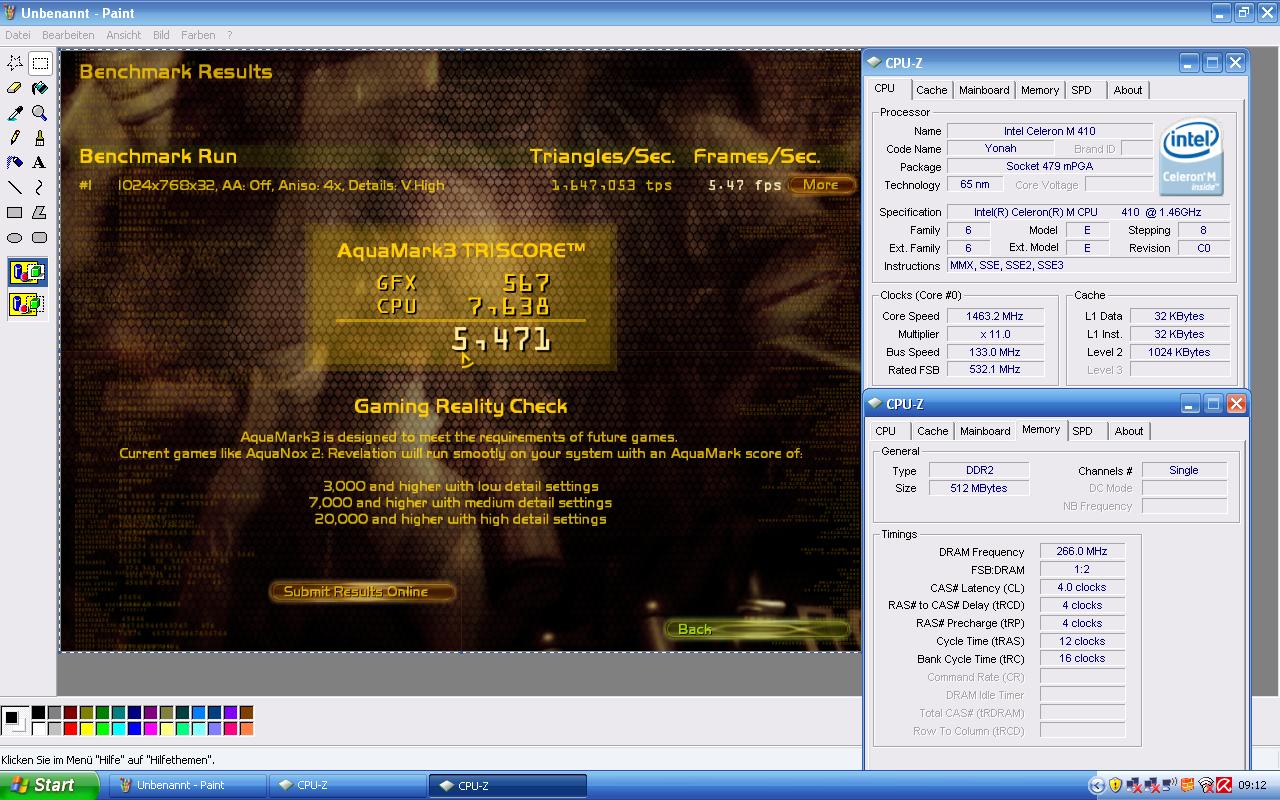This screenshot has width=1280, height=800.
Task: Click the Name field showing Intel Celeron M 410
Action: click(x=1050, y=131)
